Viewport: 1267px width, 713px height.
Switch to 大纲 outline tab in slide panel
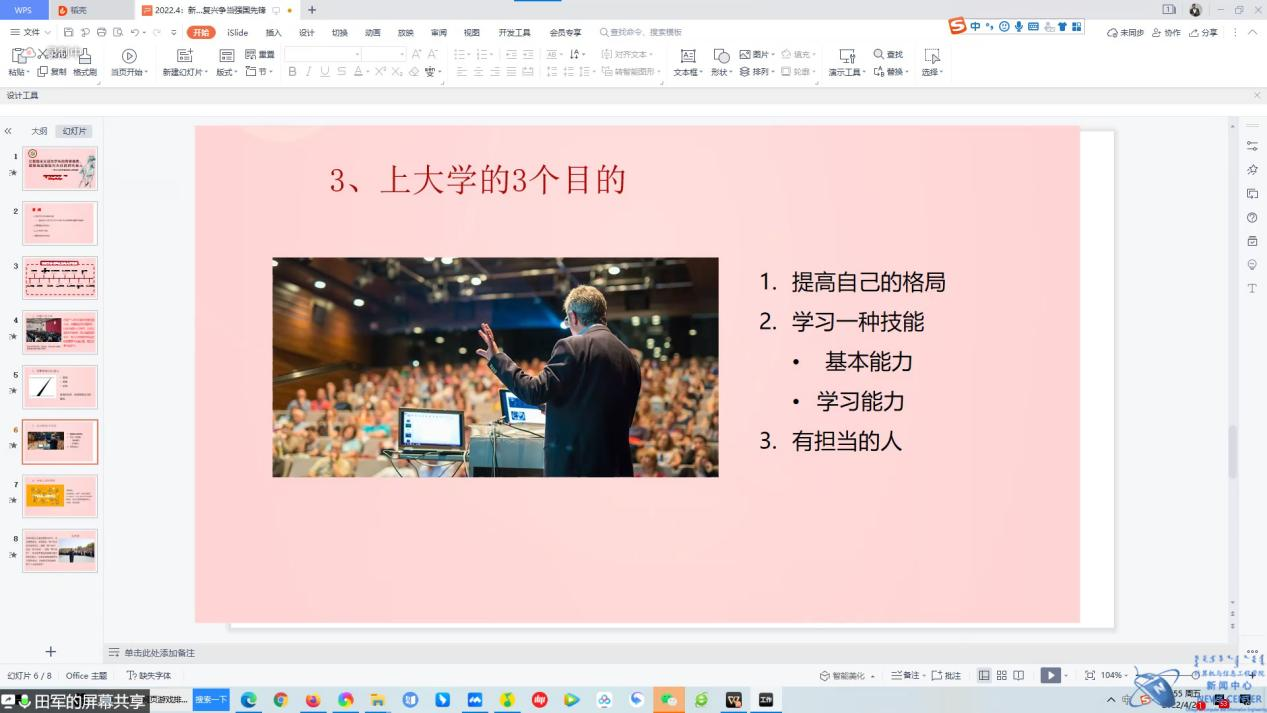(x=39, y=131)
